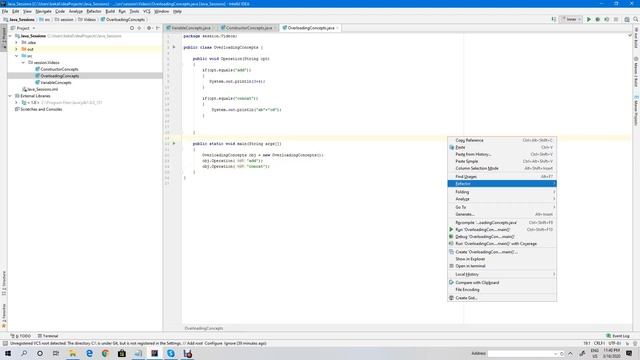Click the Windows Start button
The width and height of the screenshot is (640, 360).
pyautogui.click(x=8, y=353)
